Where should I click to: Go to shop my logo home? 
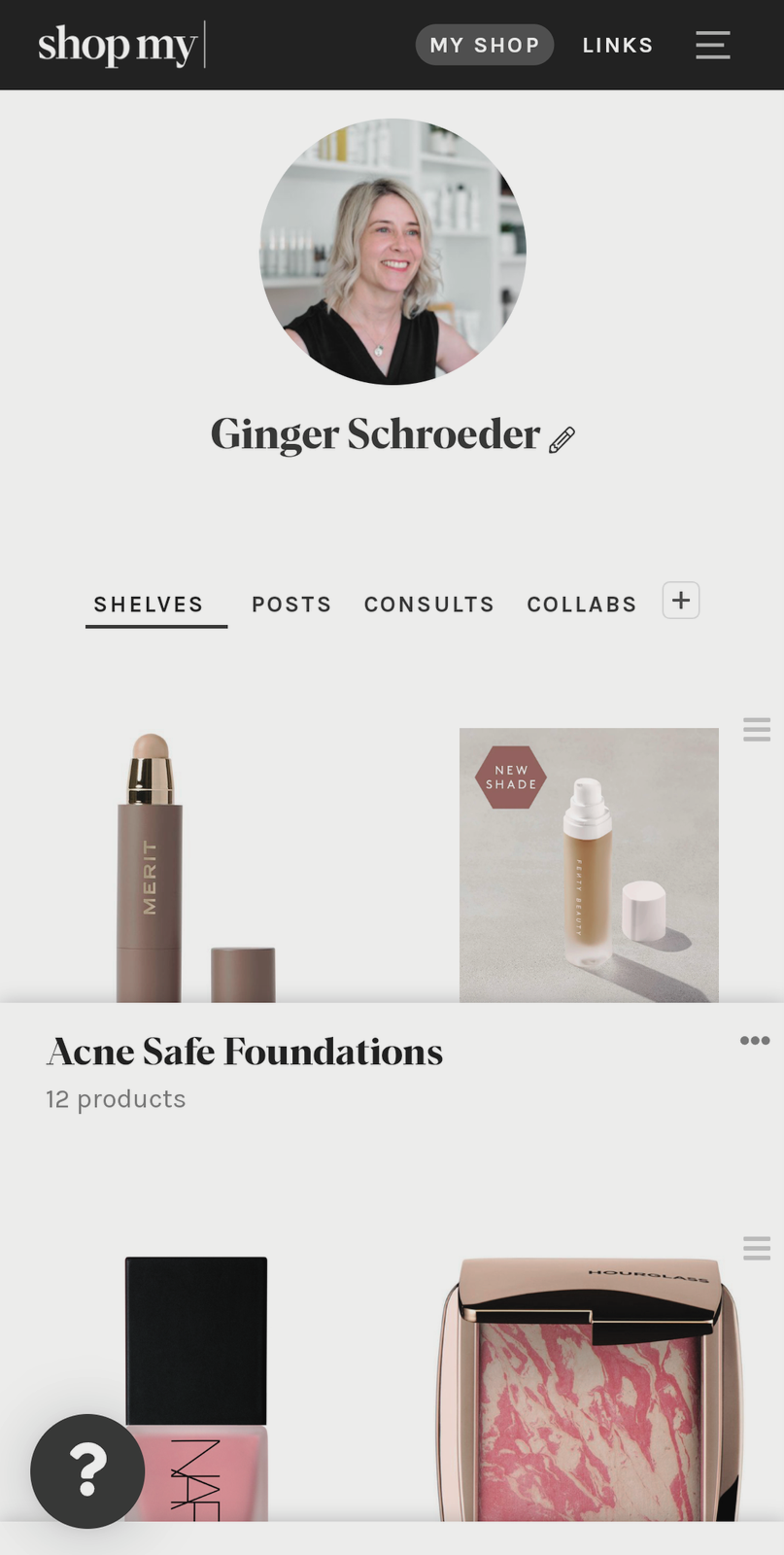pos(119,45)
